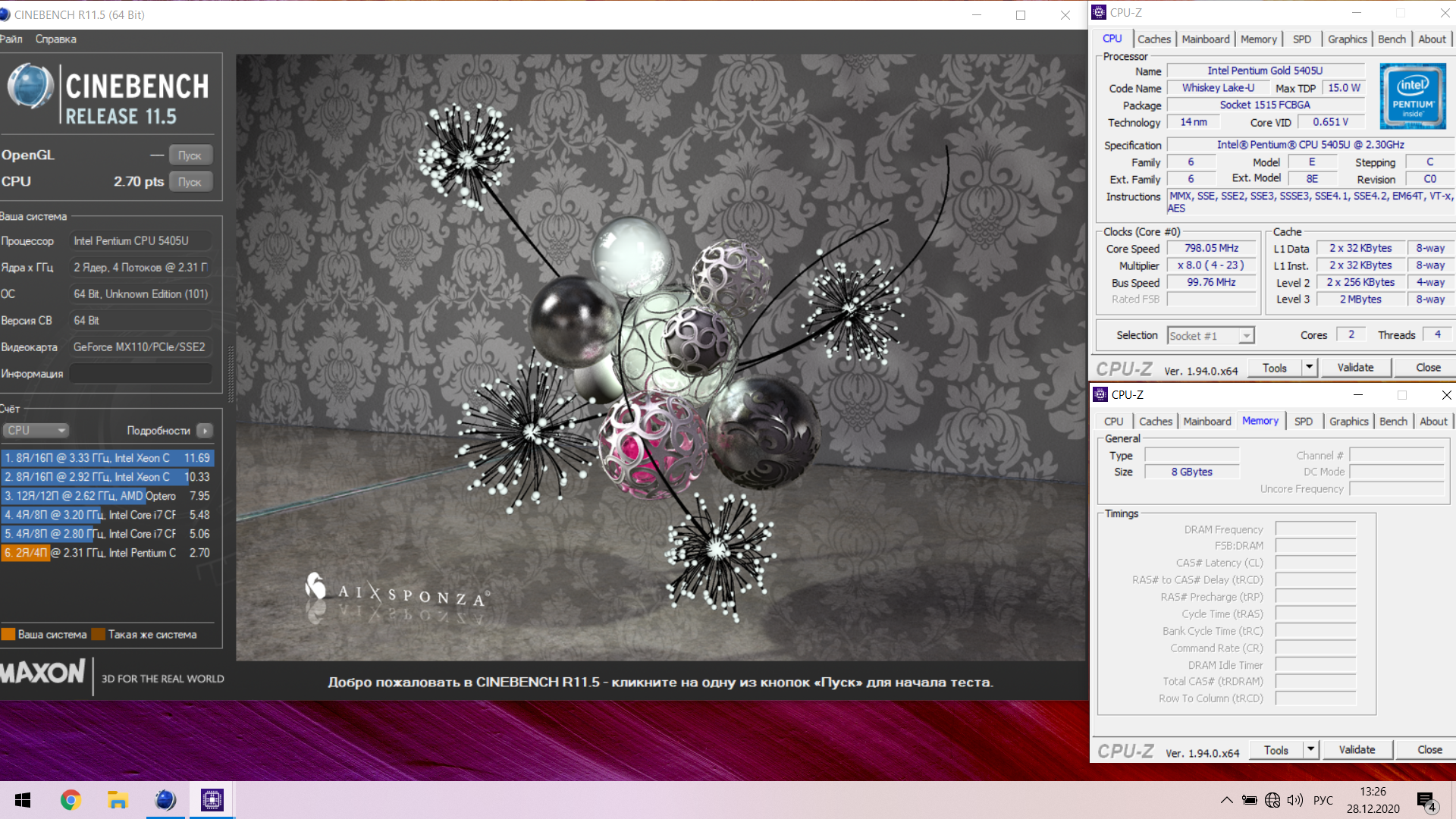Run the CPU test with Пуск

point(190,182)
